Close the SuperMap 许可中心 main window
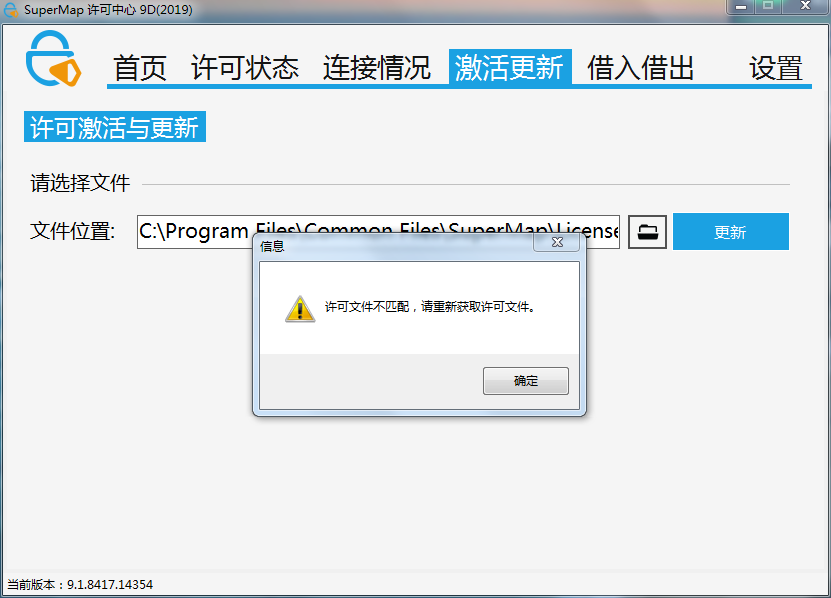Viewport: 831px width, 598px height. pyautogui.click(x=805, y=6)
